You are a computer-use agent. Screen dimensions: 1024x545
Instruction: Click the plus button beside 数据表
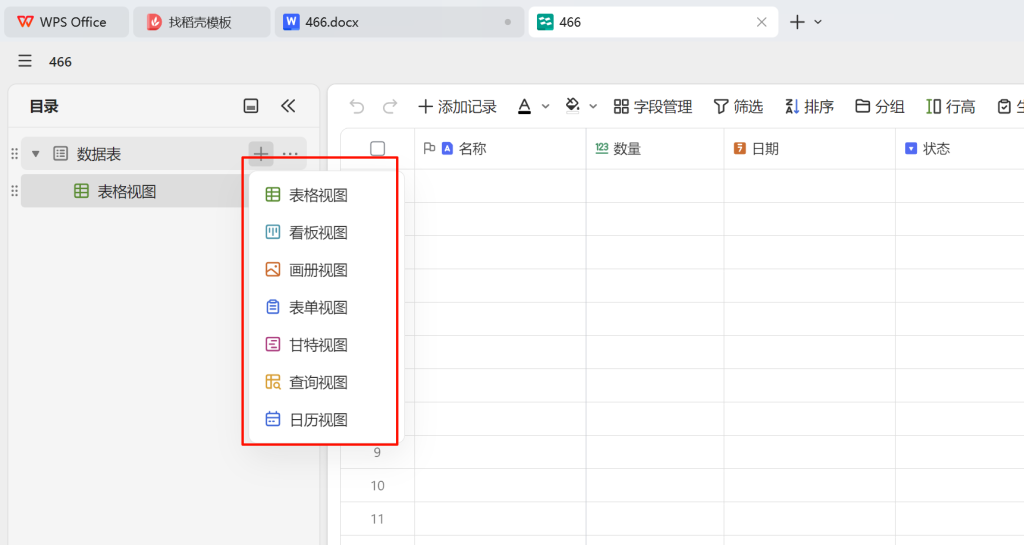pos(261,154)
